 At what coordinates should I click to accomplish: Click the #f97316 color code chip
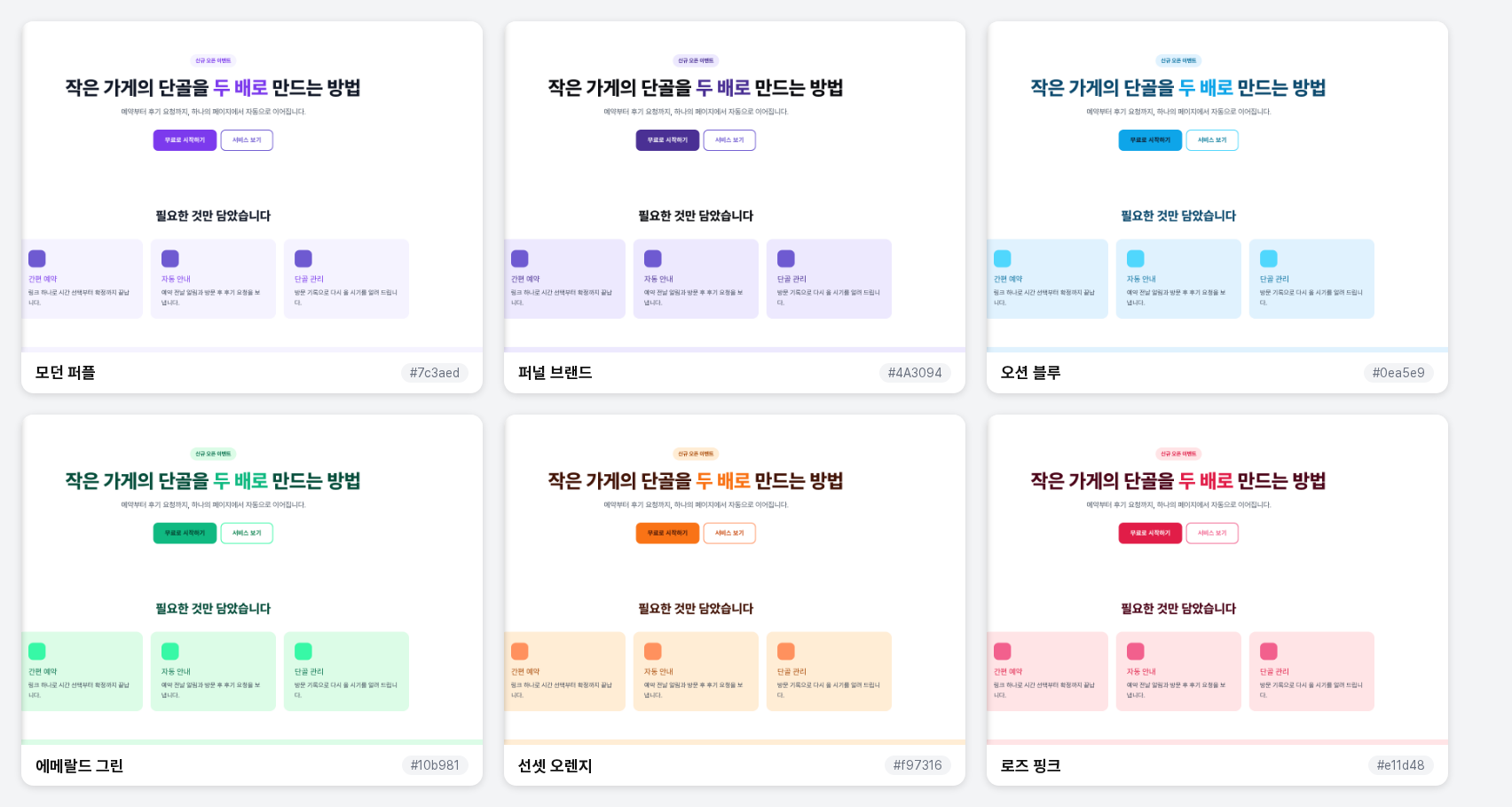(x=917, y=765)
